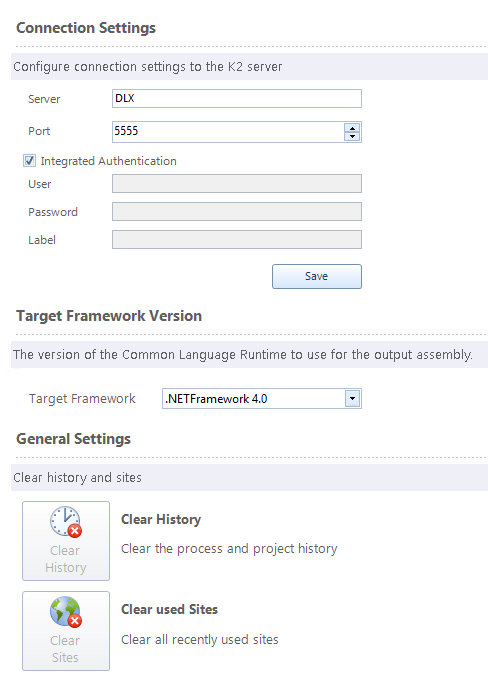Click into the Port field showing 5555
This screenshot has height=691, width=488.
pyautogui.click(x=228, y=132)
